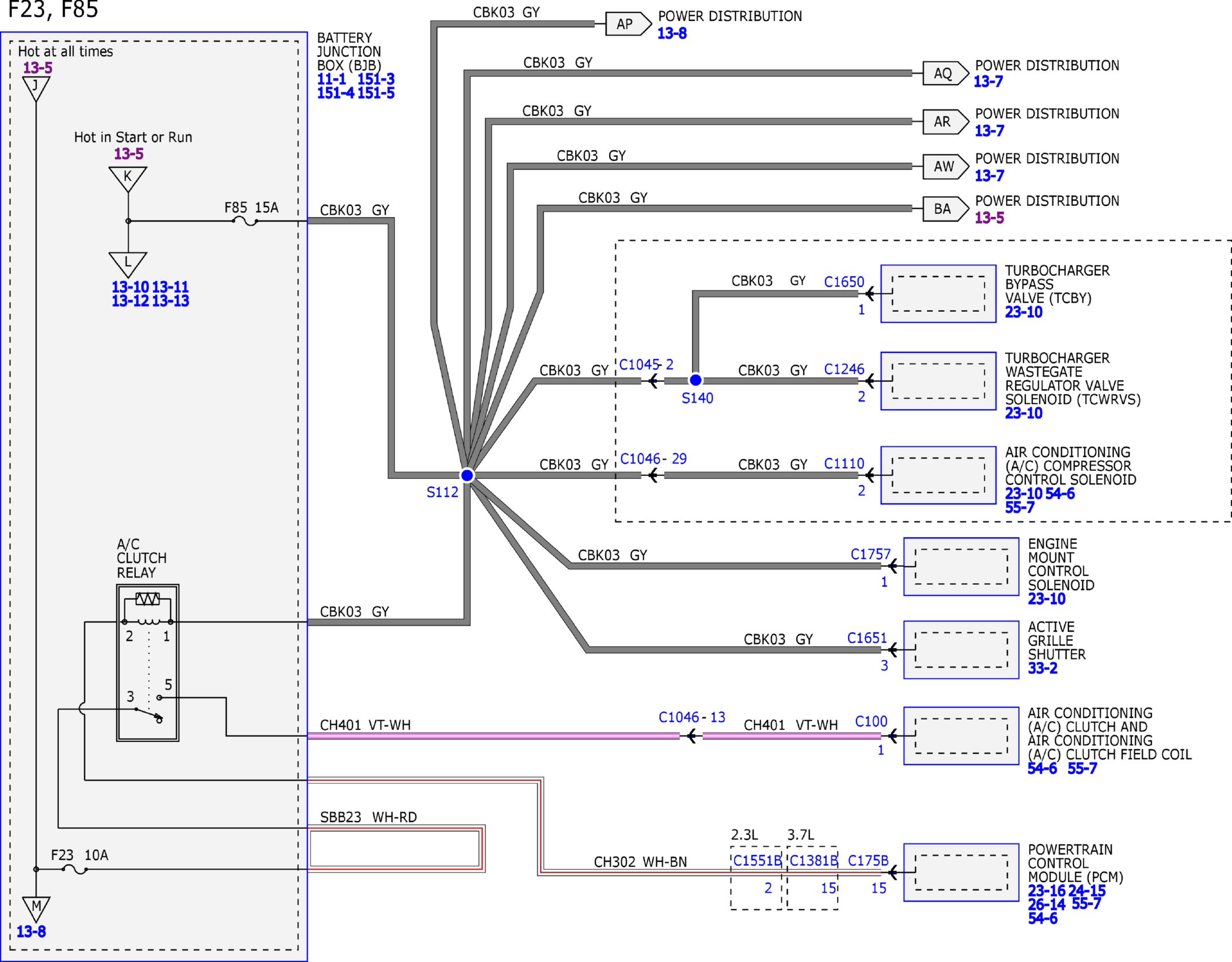This screenshot has height=962, width=1232.
Task: Open link 13-8 below M connector
Action: tap(31, 932)
